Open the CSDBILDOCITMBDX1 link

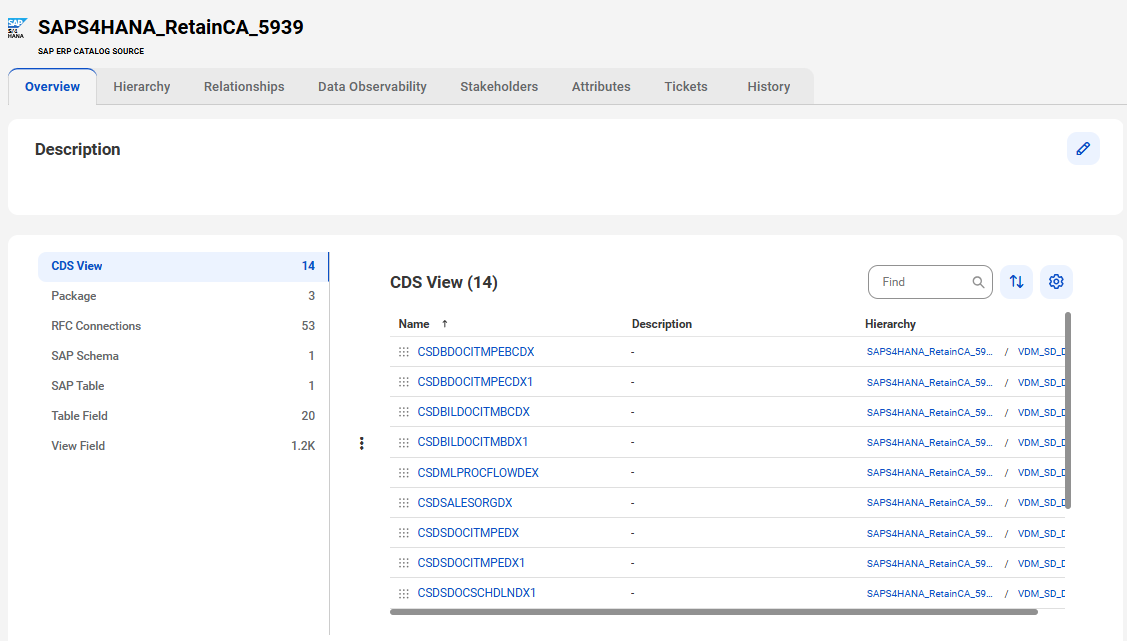(473, 443)
